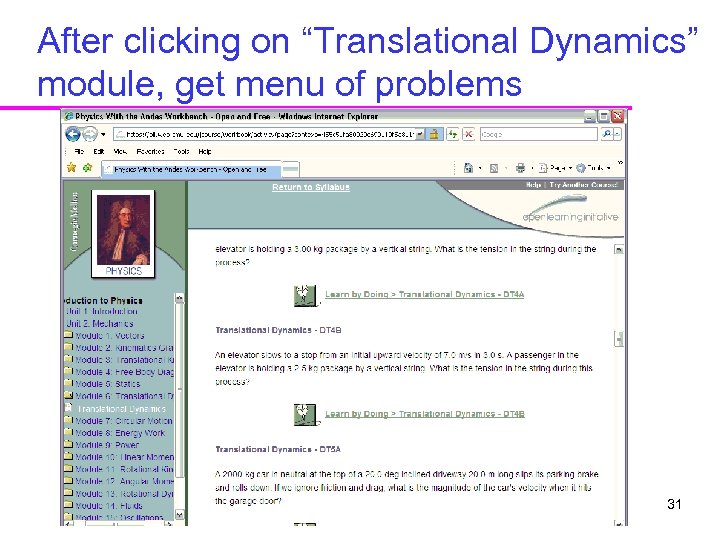Image resolution: width=720 pixels, height=540 pixels.
Task: Click the RSS Feeds icon
Action: (x=494, y=169)
